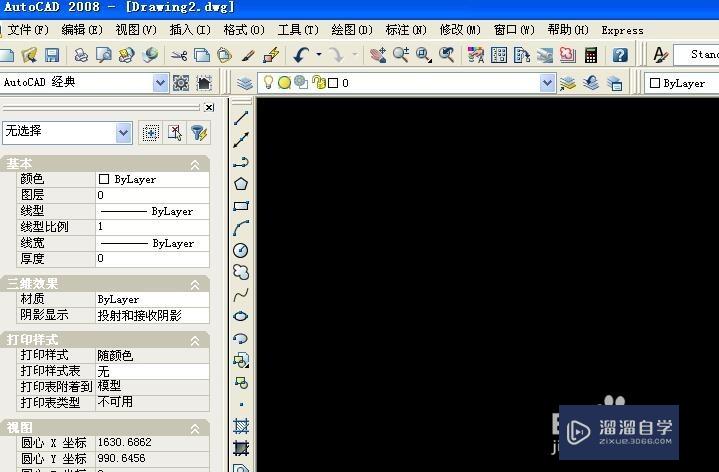Click the Save drawing icon
Viewport: 719px width, 472px height.
tap(52, 55)
